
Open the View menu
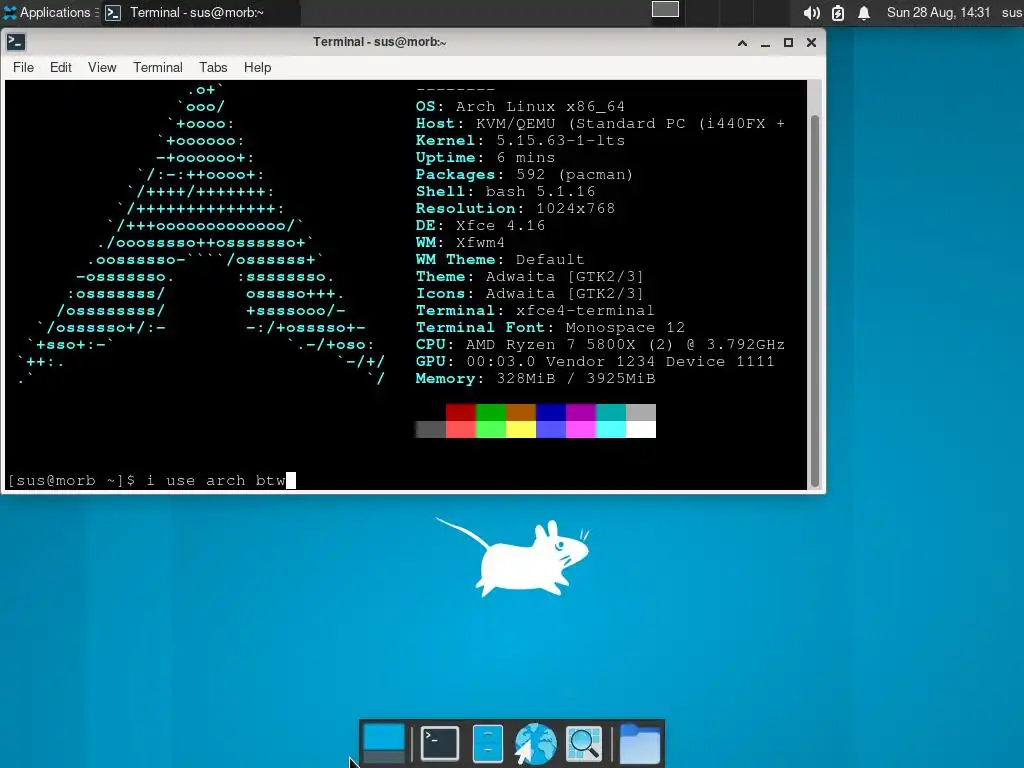[102, 67]
